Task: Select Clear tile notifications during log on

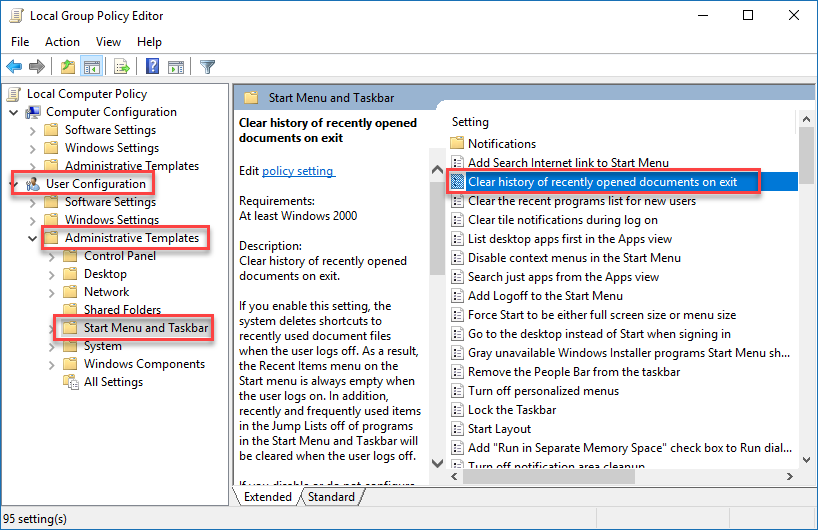Action: tap(562, 220)
